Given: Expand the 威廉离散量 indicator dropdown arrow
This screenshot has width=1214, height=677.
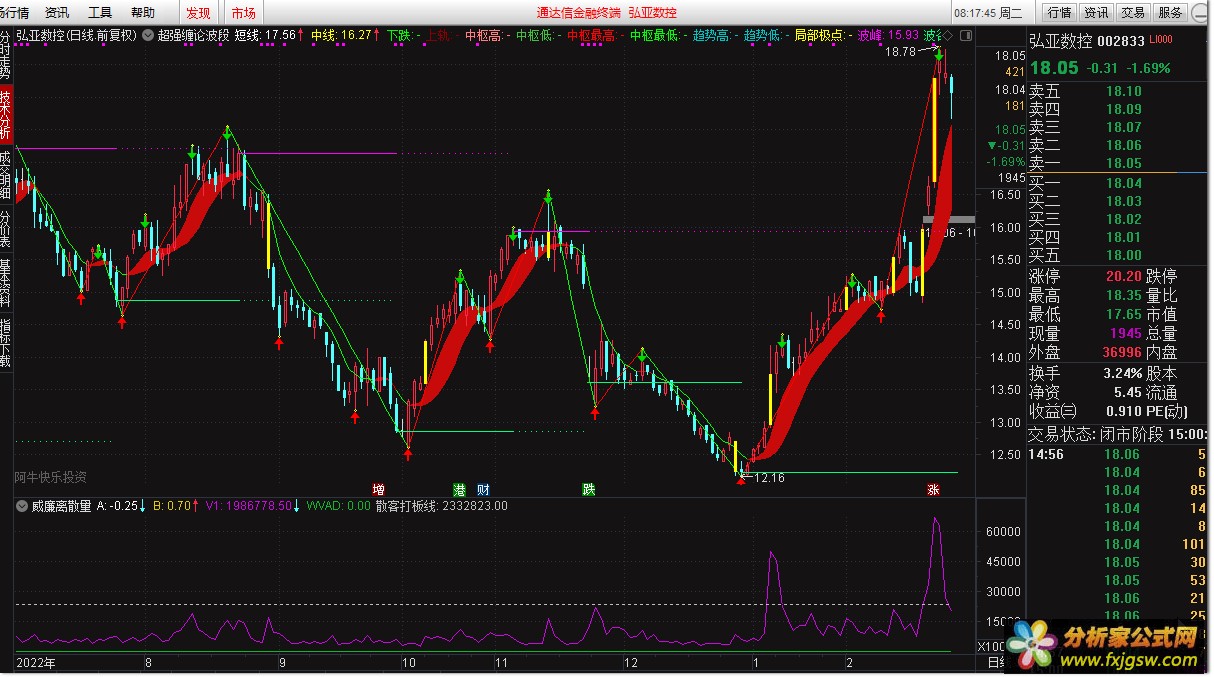Looking at the screenshot, I should [x=22, y=506].
